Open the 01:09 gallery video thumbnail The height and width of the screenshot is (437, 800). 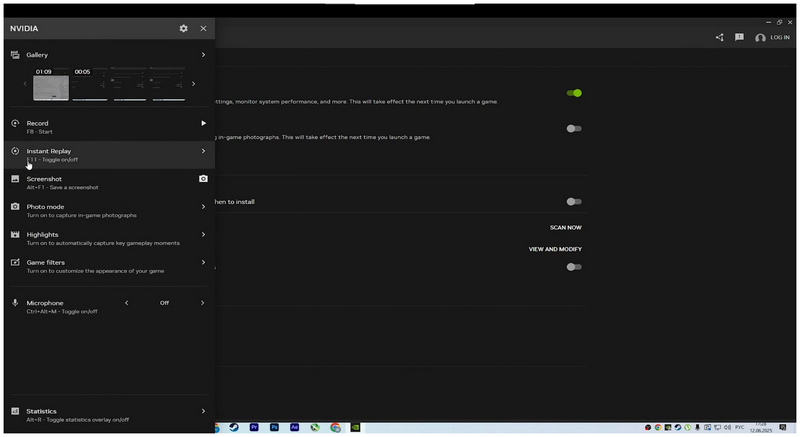51,84
